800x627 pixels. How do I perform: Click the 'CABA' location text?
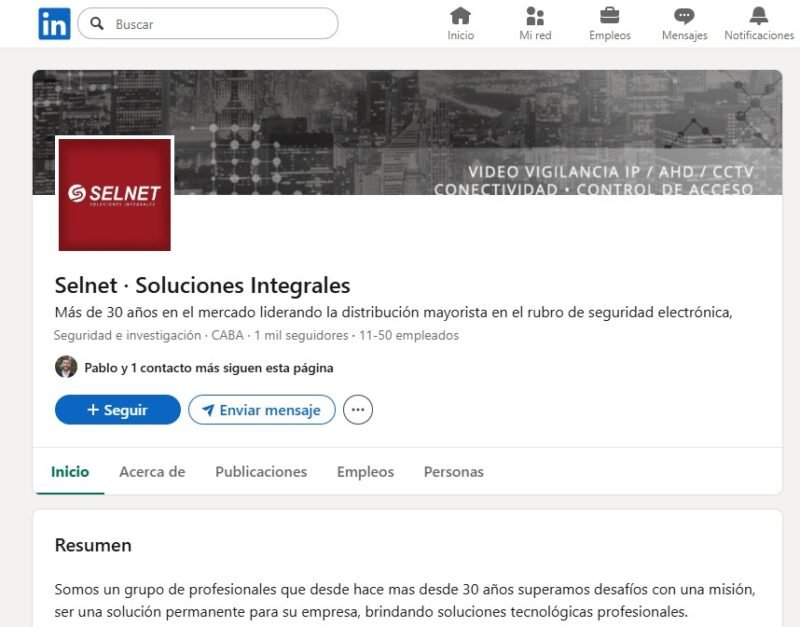228,335
